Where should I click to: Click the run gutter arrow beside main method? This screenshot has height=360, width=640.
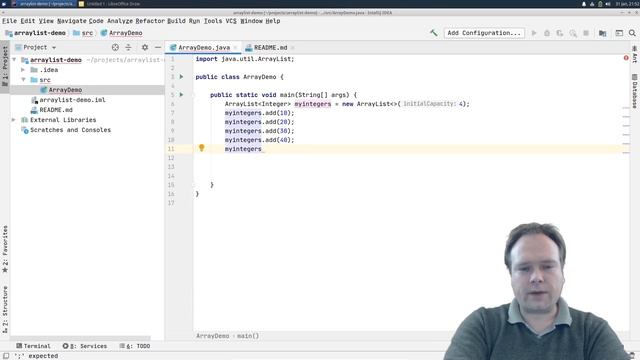click(182, 95)
